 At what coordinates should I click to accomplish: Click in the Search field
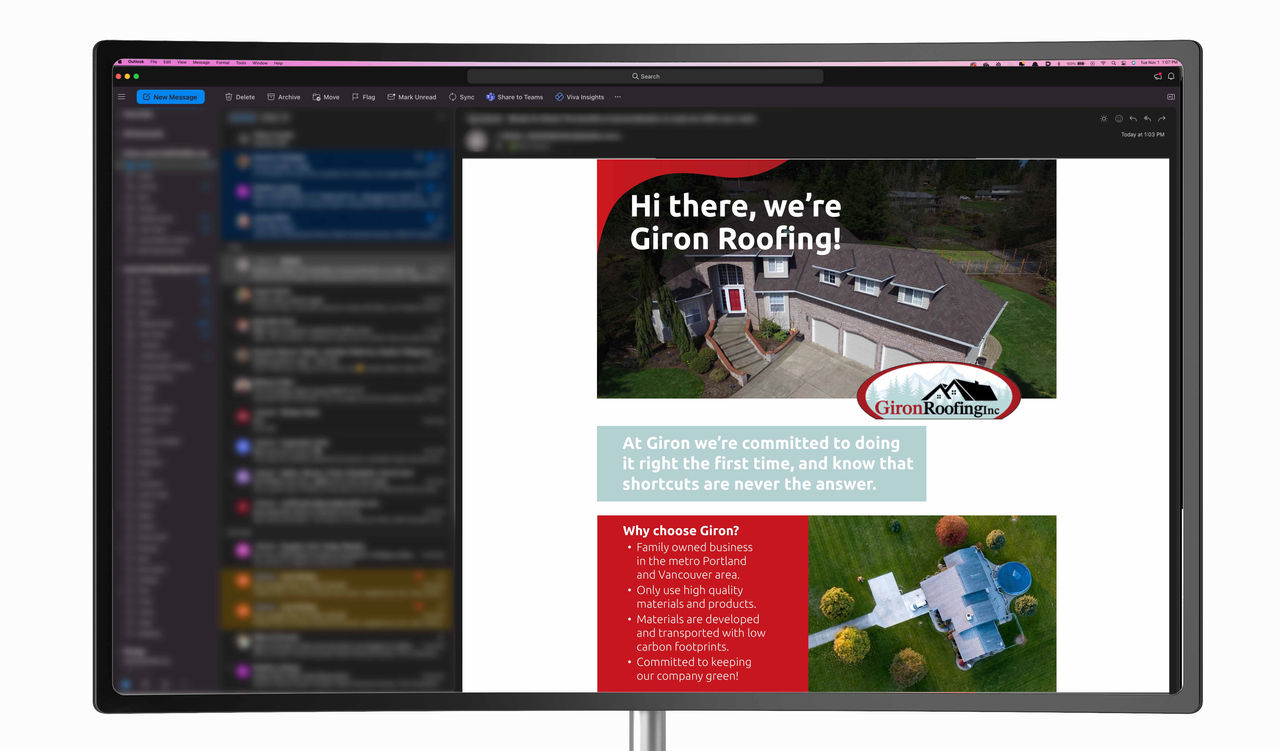[x=645, y=76]
